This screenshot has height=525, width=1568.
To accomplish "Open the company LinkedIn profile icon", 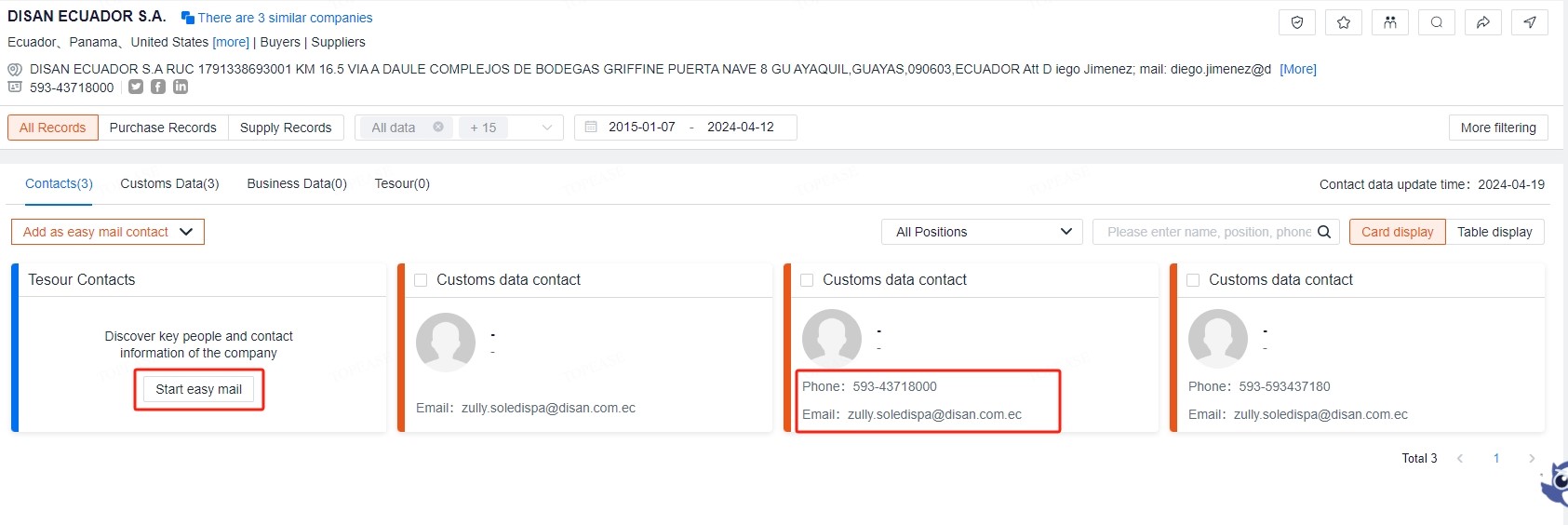I will (x=181, y=87).
